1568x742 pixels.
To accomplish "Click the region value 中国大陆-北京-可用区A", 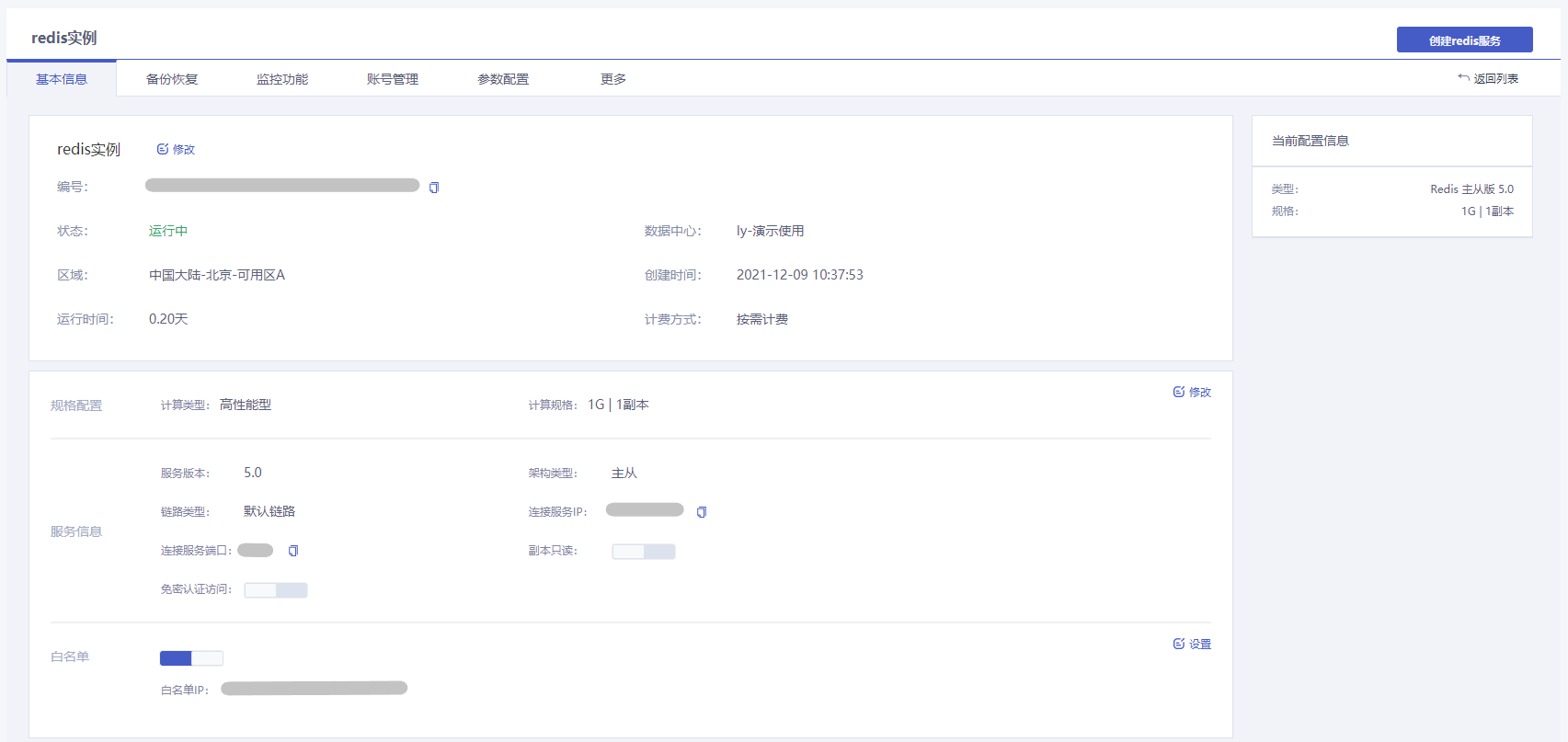I will pos(217,275).
